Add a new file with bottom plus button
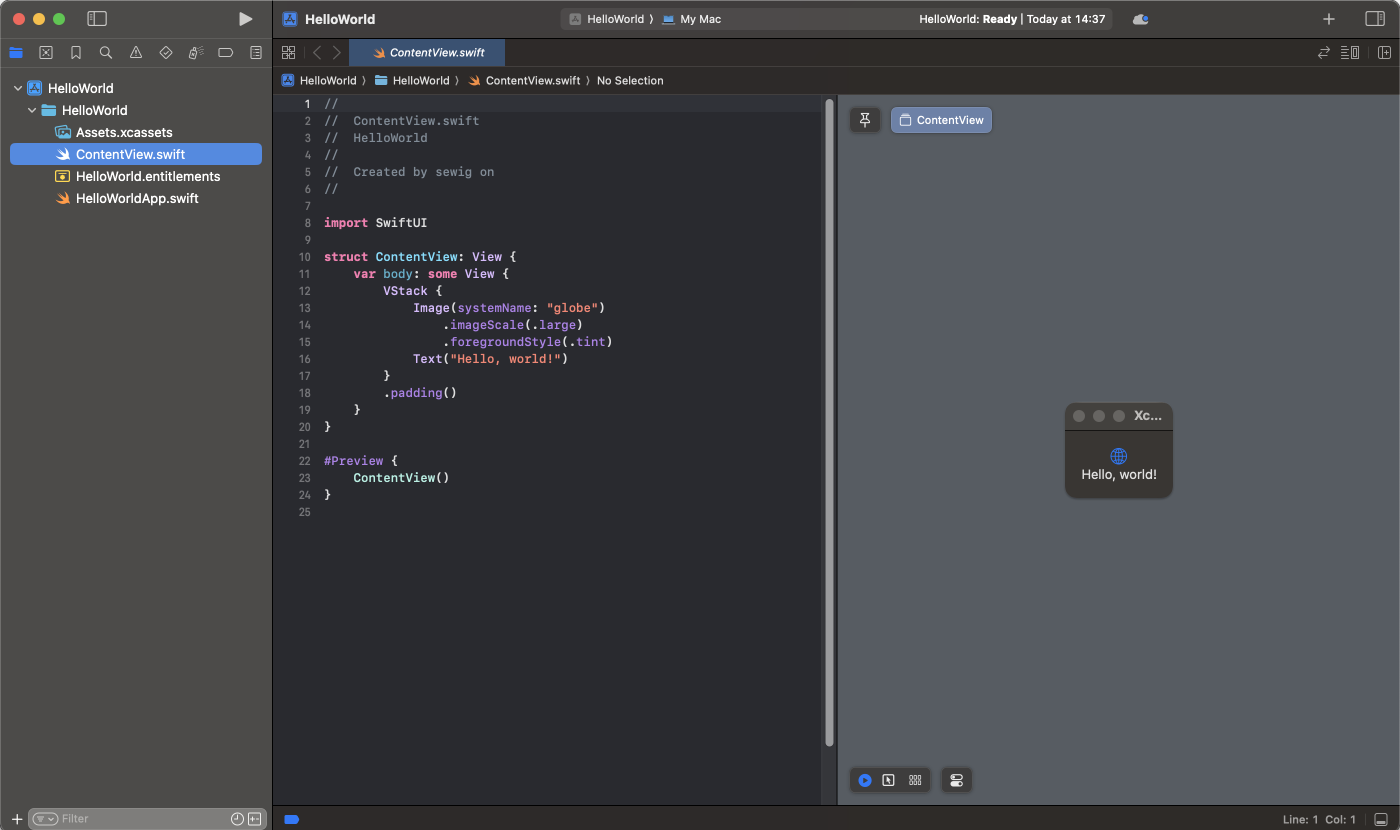1400x830 pixels. coord(16,819)
